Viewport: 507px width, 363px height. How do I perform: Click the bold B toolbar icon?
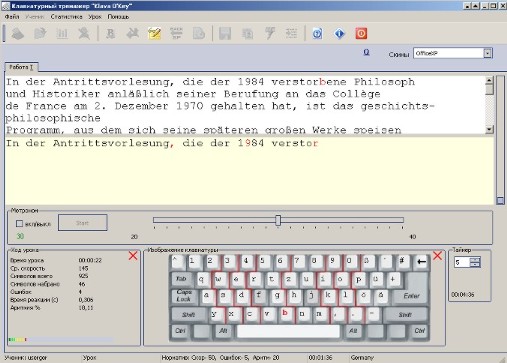(x=110, y=33)
